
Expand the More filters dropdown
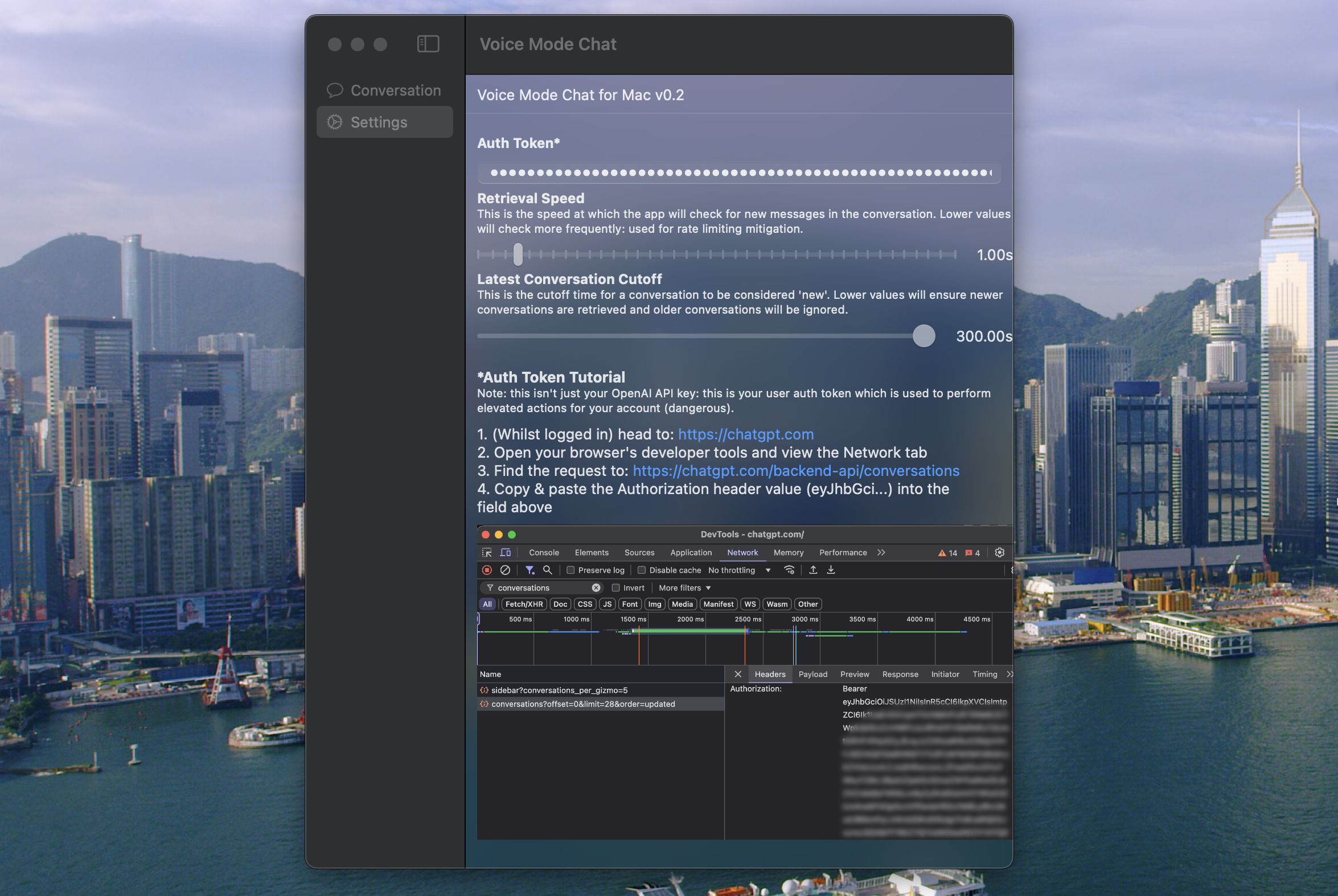click(x=684, y=588)
